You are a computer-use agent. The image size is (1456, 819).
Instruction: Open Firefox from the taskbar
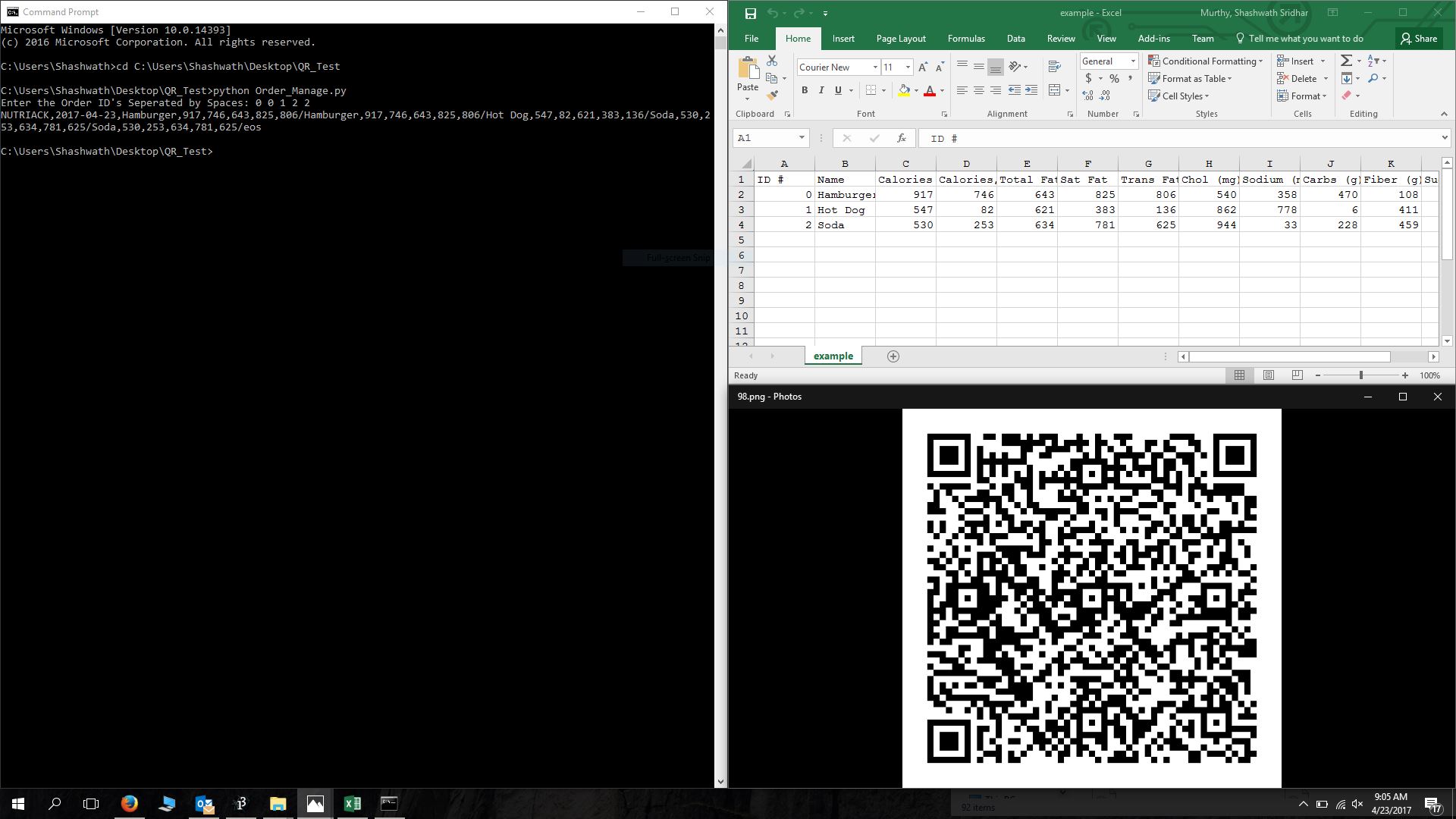point(129,804)
